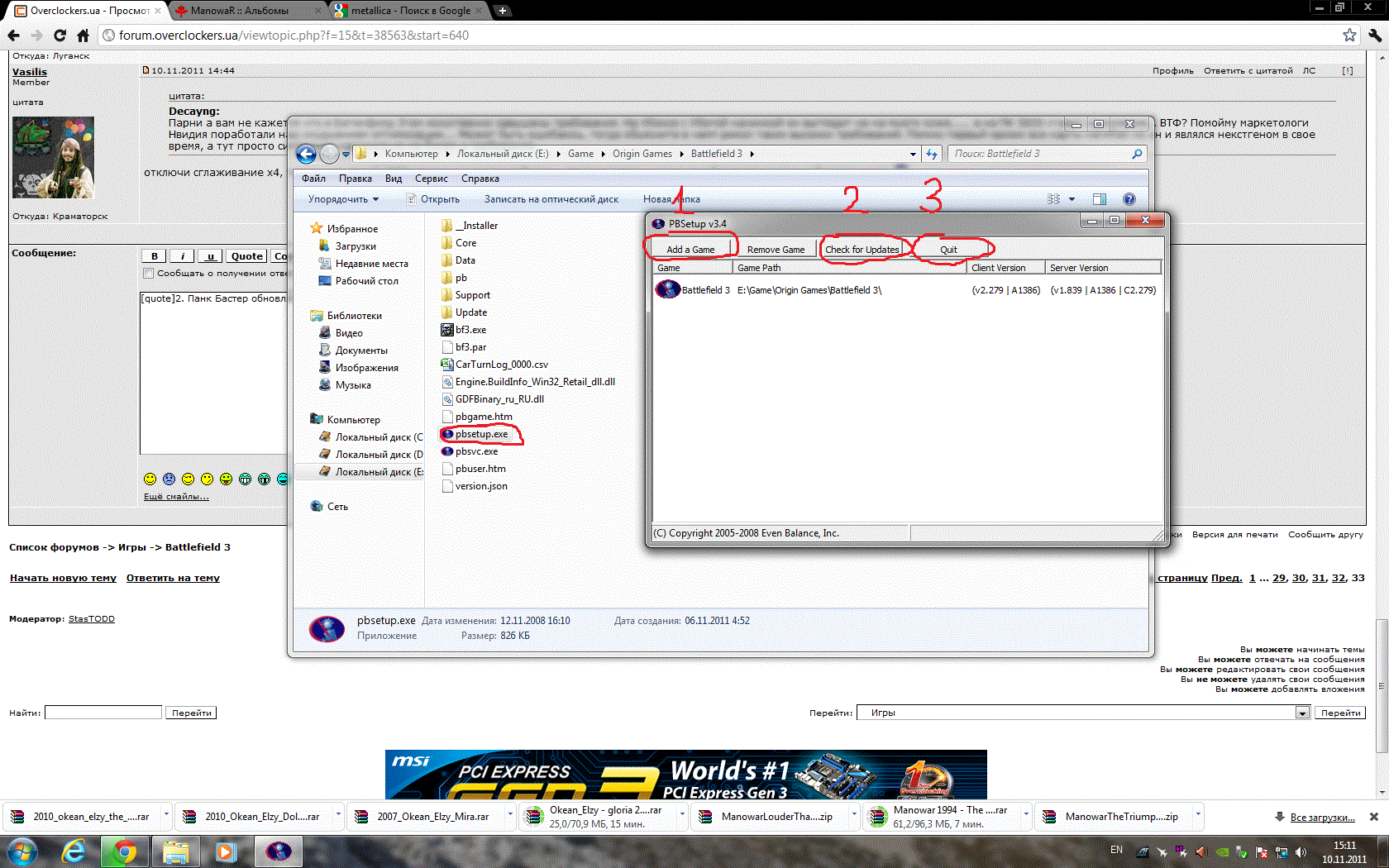1389x868 pixels.
Task: Reload the page in the browser
Action: tap(60, 35)
